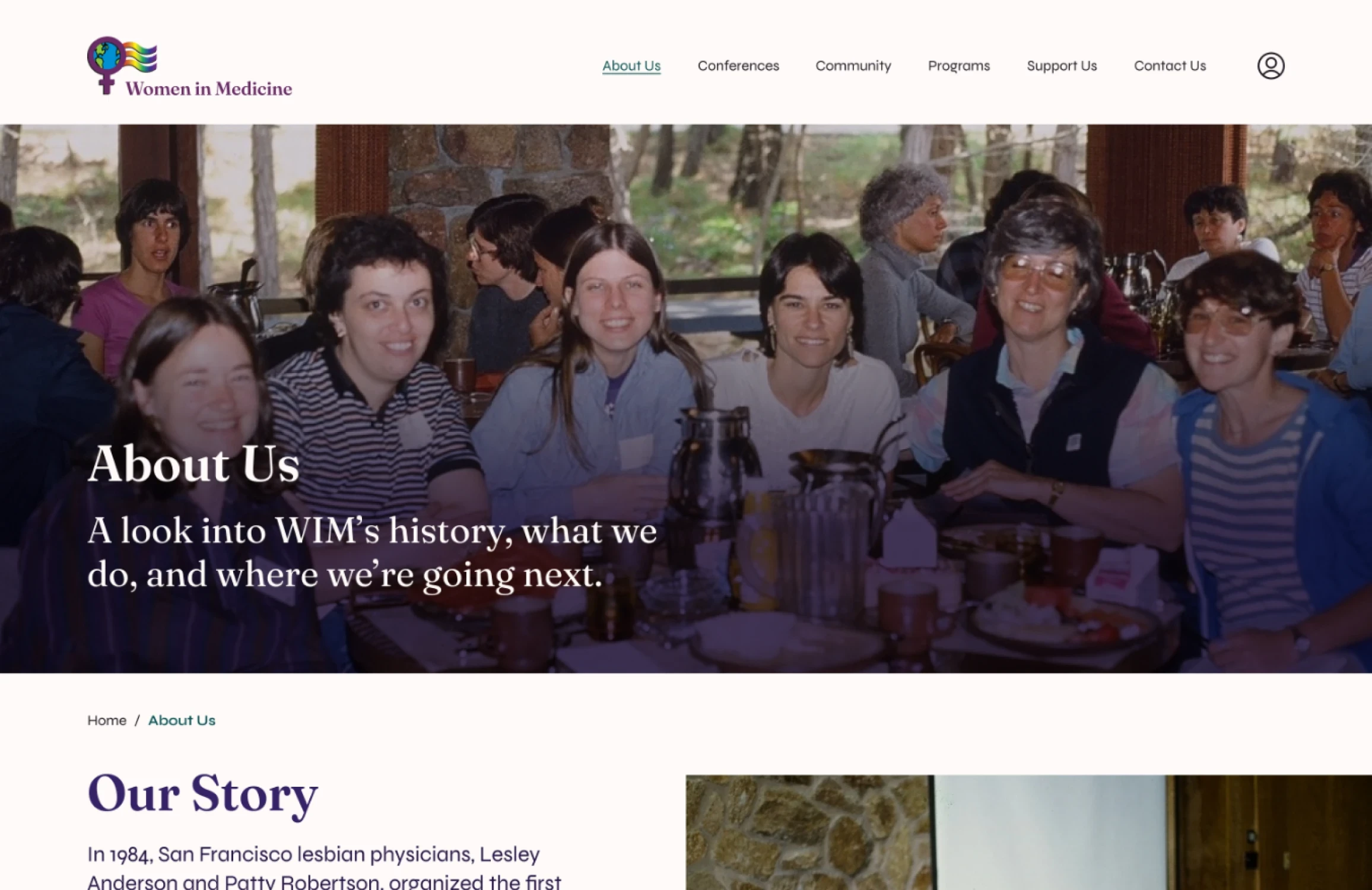This screenshot has width=1372, height=890.
Task: Click the About Us breadcrumb item
Action: coord(182,720)
